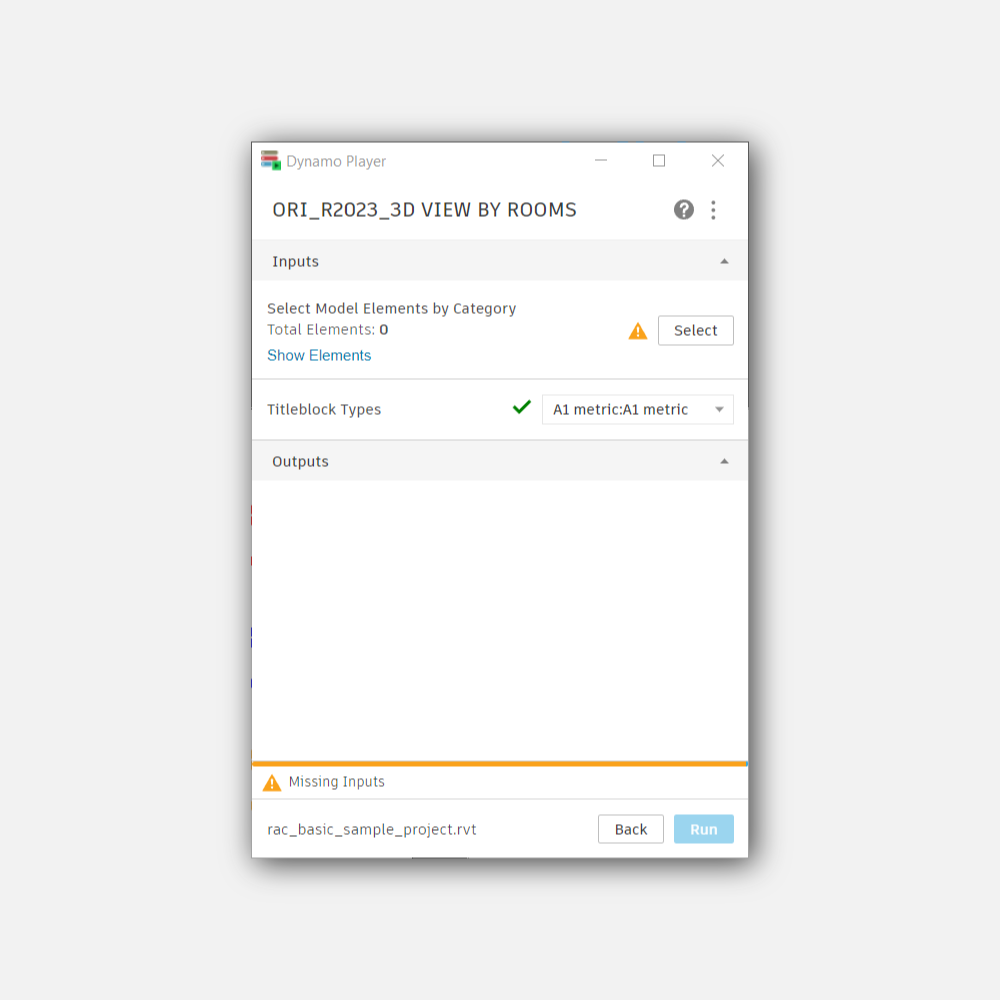The height and width of the screenshot is (1000, 1000).
Task: Click the Missing Inputs status message
Action: point(337,782)
